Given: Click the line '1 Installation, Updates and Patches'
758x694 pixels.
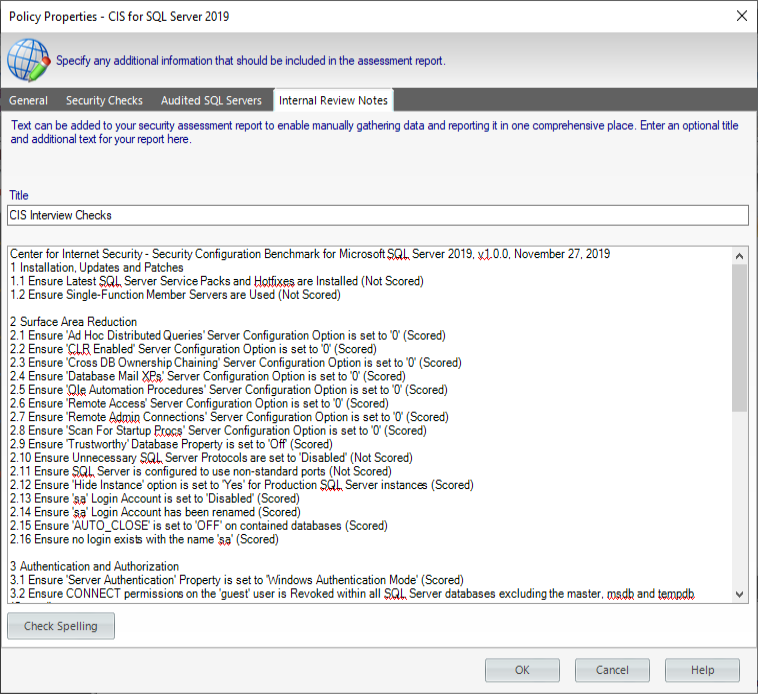Looking at the screenshot, I should pyautogui.click(x=97, y=267).
